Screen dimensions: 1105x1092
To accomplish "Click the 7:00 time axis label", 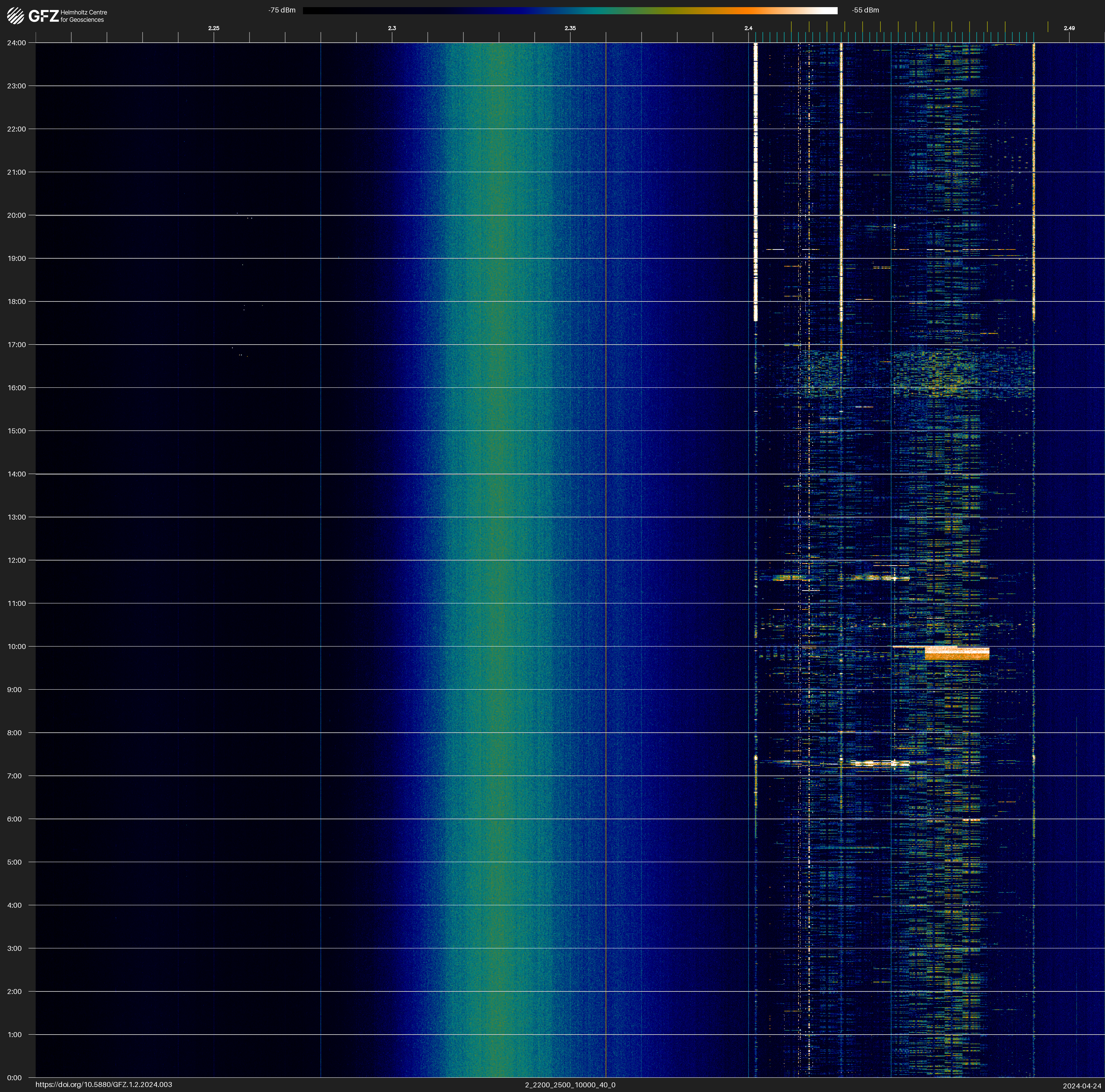I will pos(14,776).
